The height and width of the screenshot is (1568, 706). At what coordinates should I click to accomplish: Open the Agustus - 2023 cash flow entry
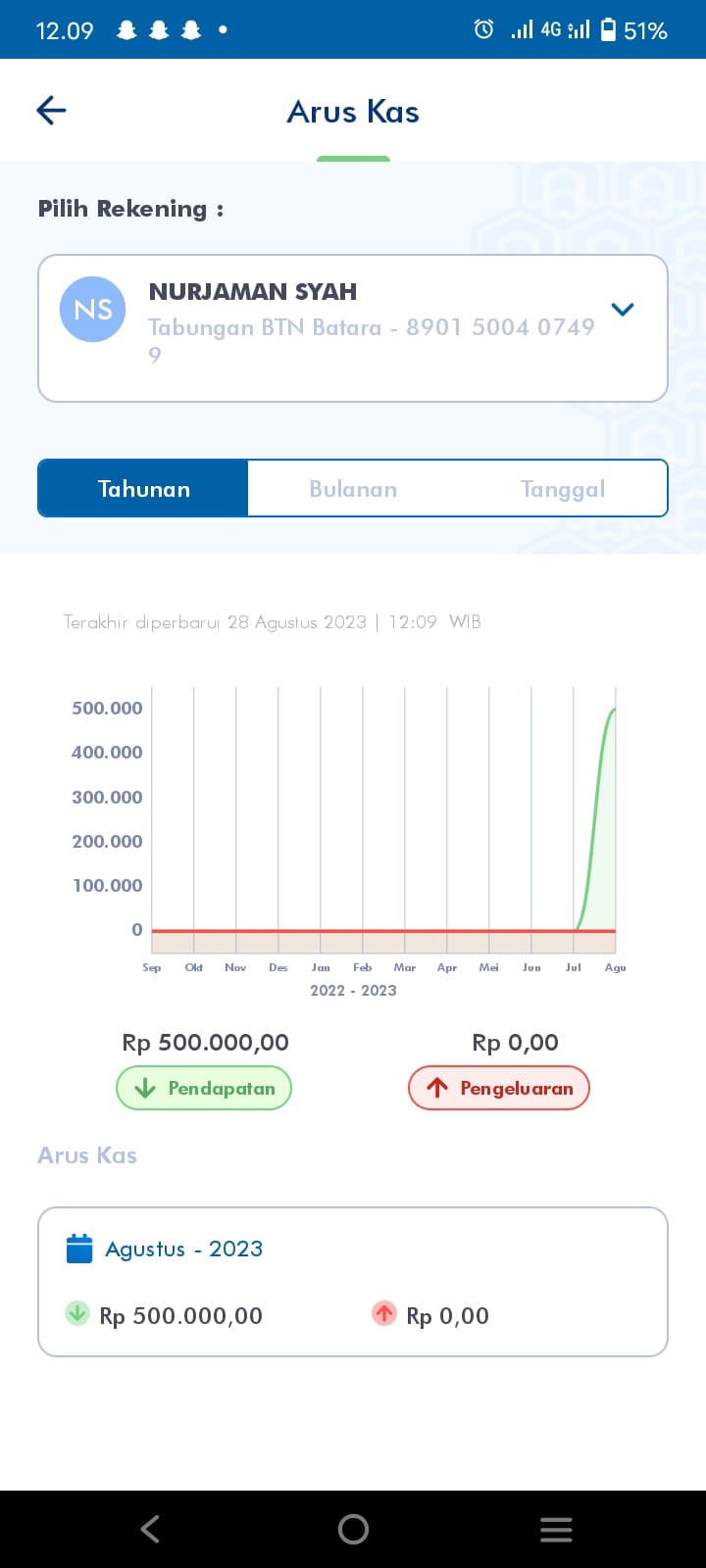point(353,1281)
